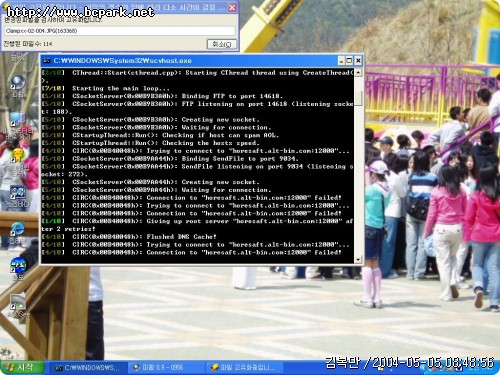Select the ACDSee desktop shortcut
This screenshot has width=500, height=375.
tap(18, 306)
